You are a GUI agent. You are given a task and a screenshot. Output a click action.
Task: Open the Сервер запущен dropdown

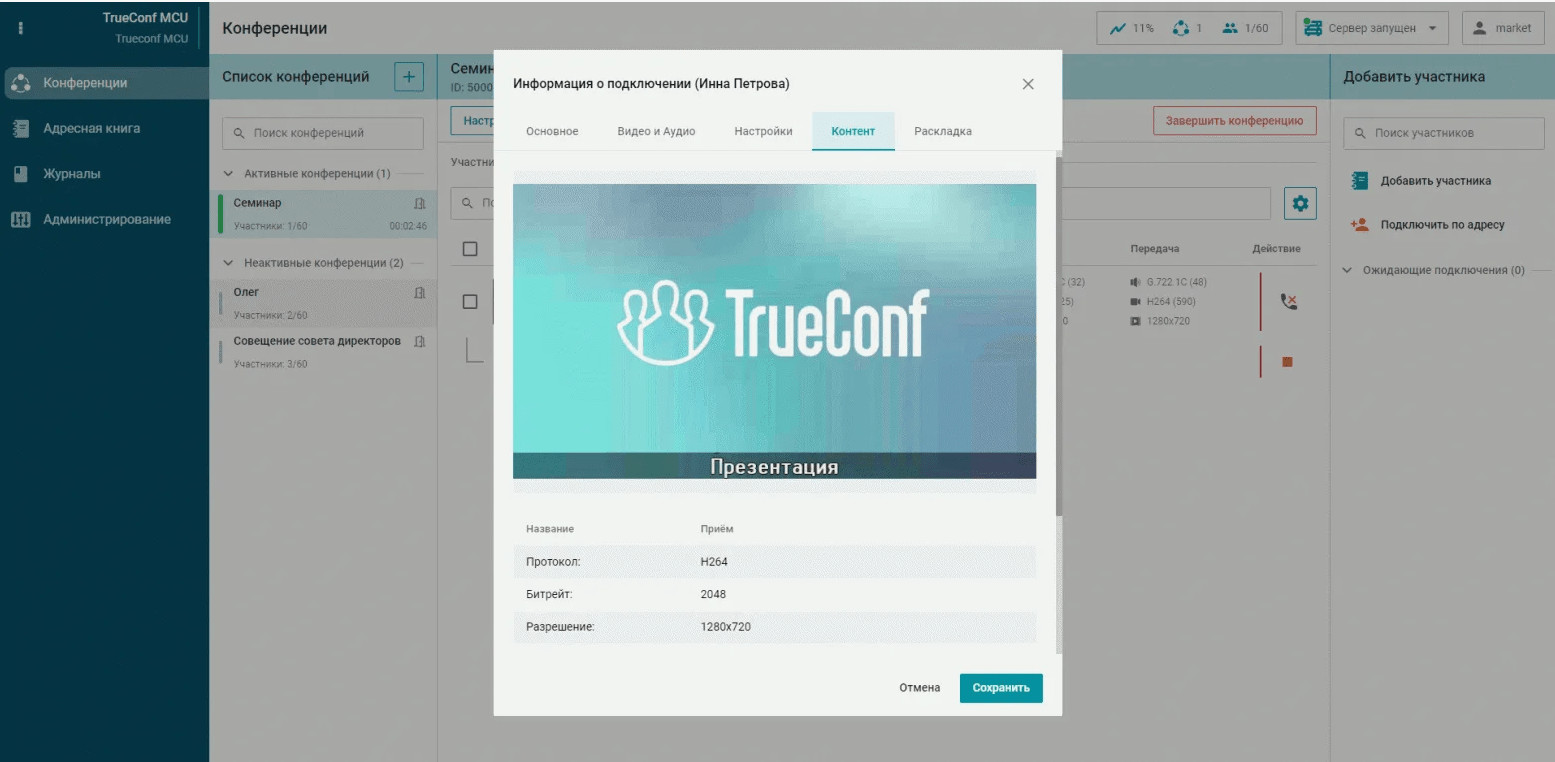[1373, 28]
